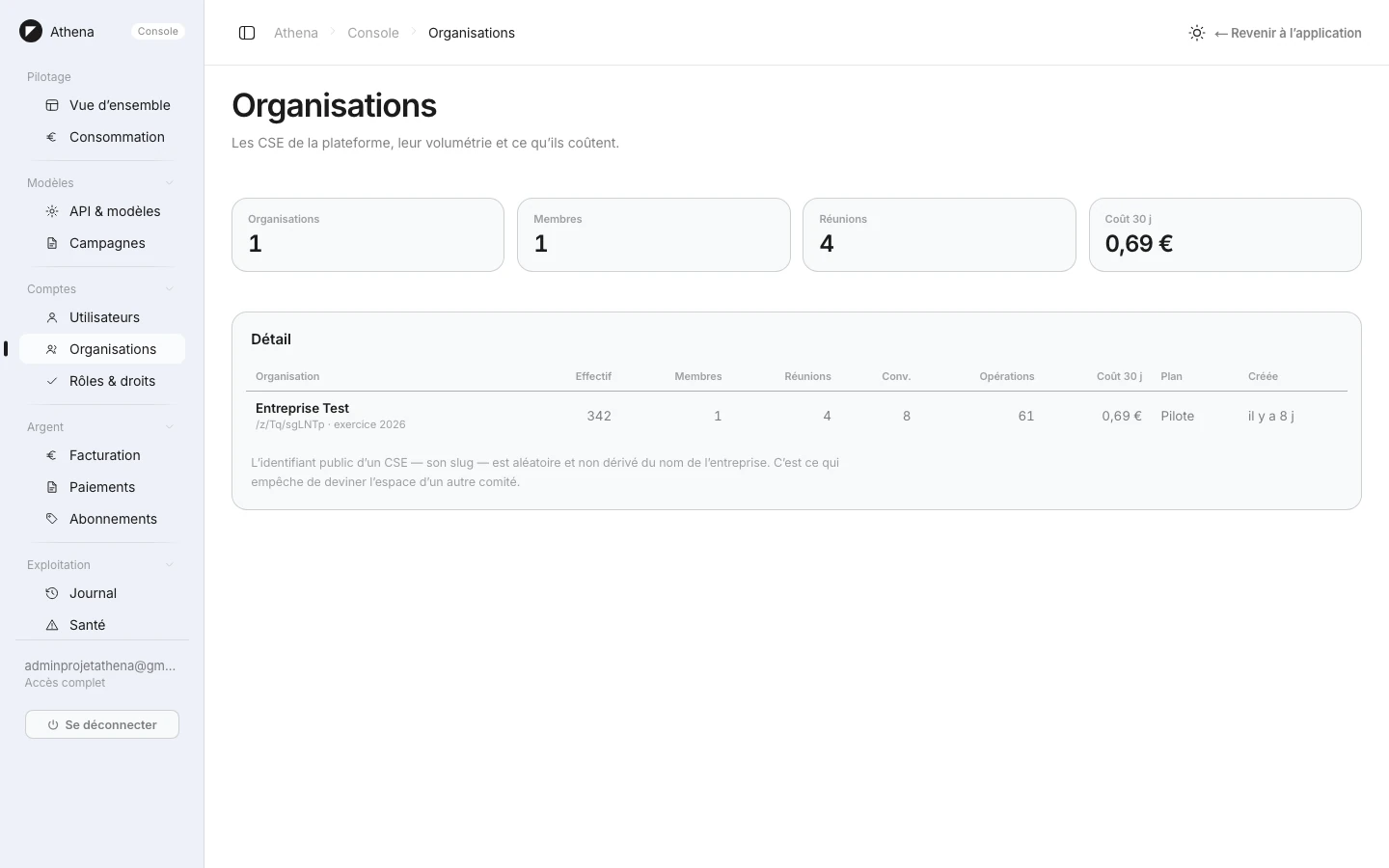Click the Se déconnecter button
Viewport: 1389px width, 868px height.
102,724
